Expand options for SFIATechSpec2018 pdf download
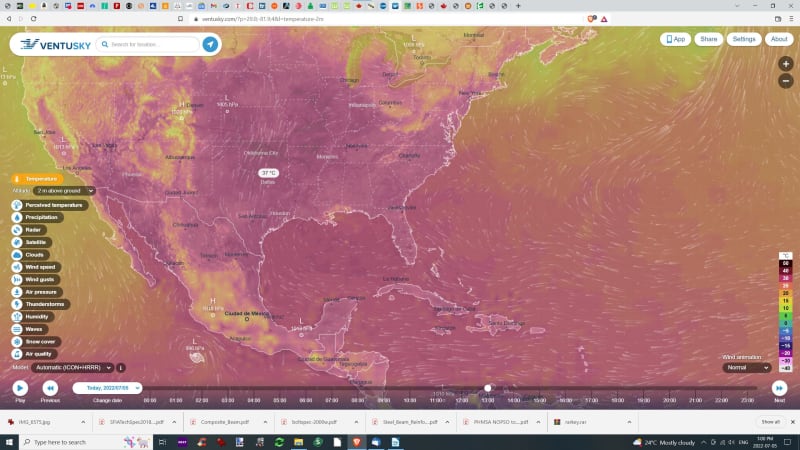This screenshot has width=800, height=450. tap(174, 422)
